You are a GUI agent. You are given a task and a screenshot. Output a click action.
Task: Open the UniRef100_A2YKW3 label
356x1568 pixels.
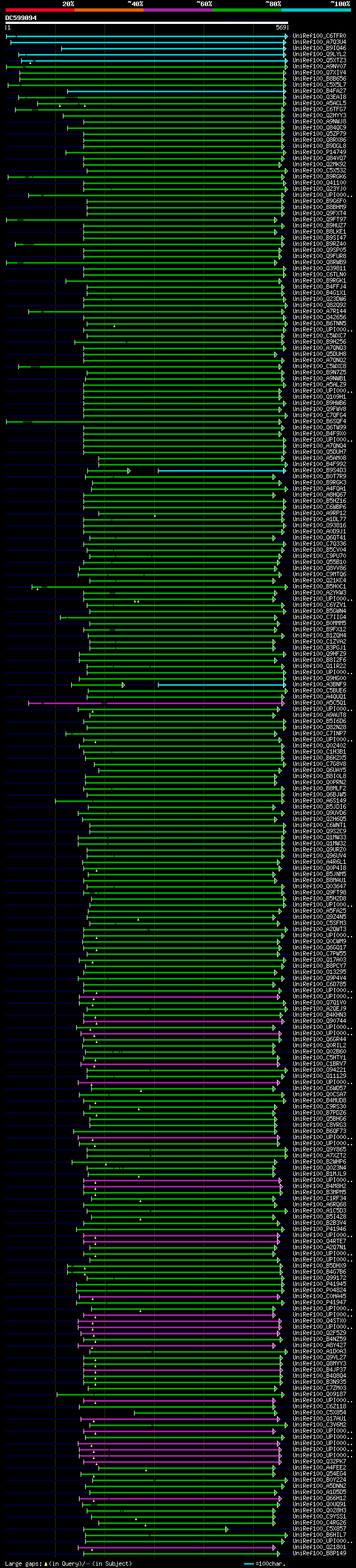click(319, 592)
